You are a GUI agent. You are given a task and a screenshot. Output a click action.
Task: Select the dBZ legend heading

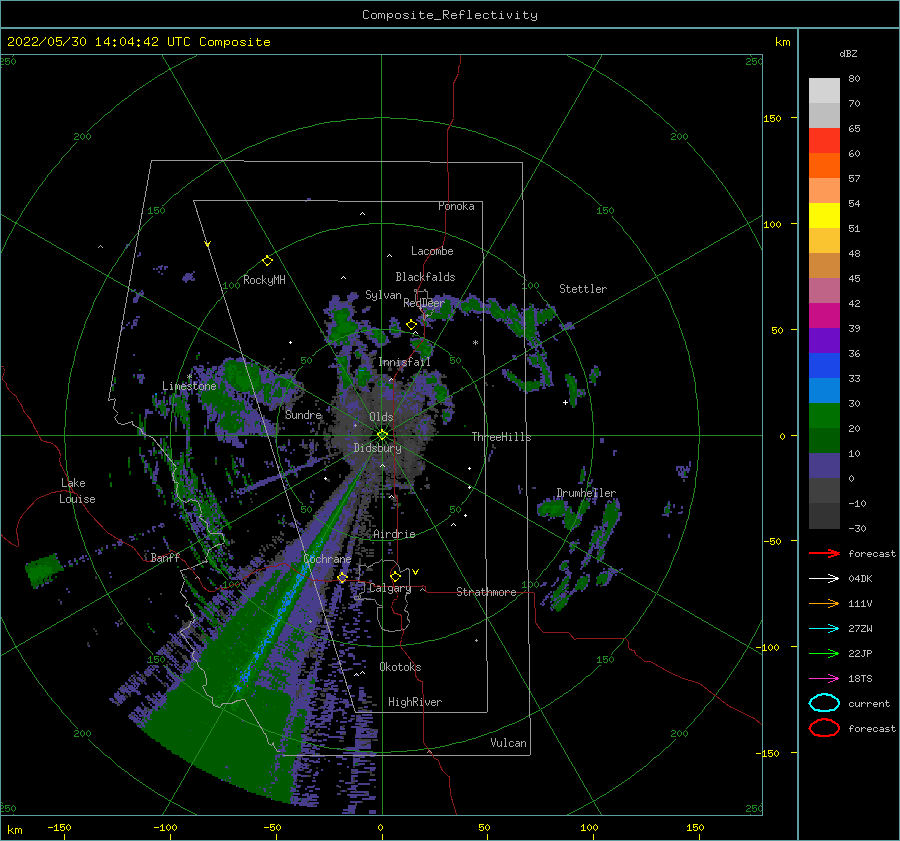(848, 53)
